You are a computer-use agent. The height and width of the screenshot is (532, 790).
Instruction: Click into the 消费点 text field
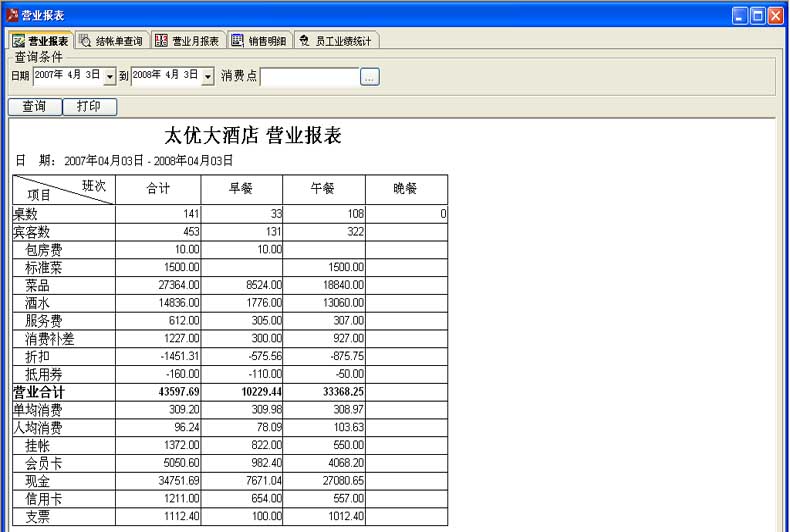point(309,77)
